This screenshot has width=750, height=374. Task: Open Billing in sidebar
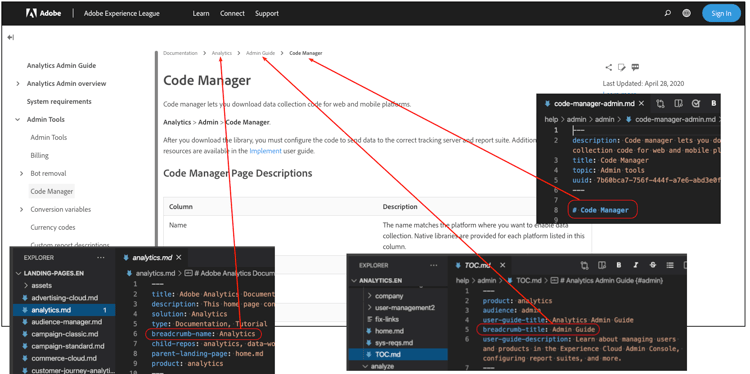40,155
